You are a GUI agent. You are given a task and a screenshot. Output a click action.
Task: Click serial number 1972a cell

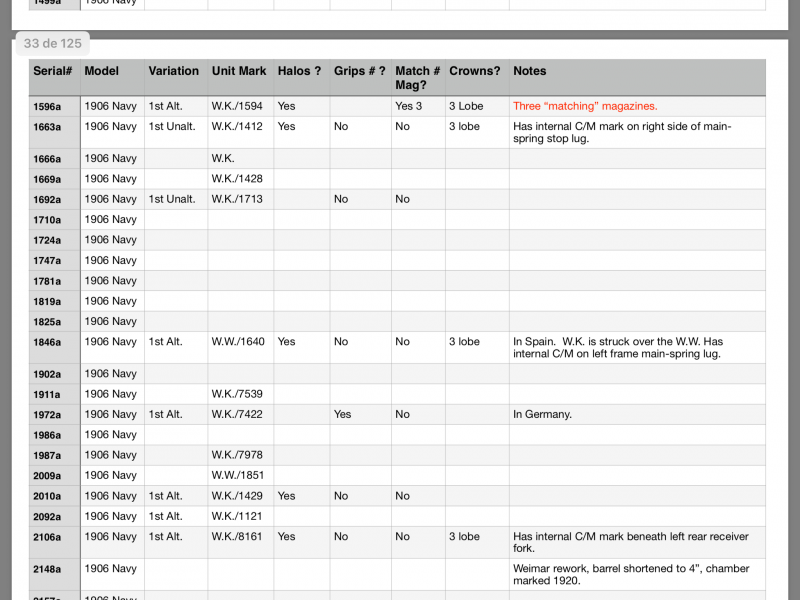coord(46,415)
